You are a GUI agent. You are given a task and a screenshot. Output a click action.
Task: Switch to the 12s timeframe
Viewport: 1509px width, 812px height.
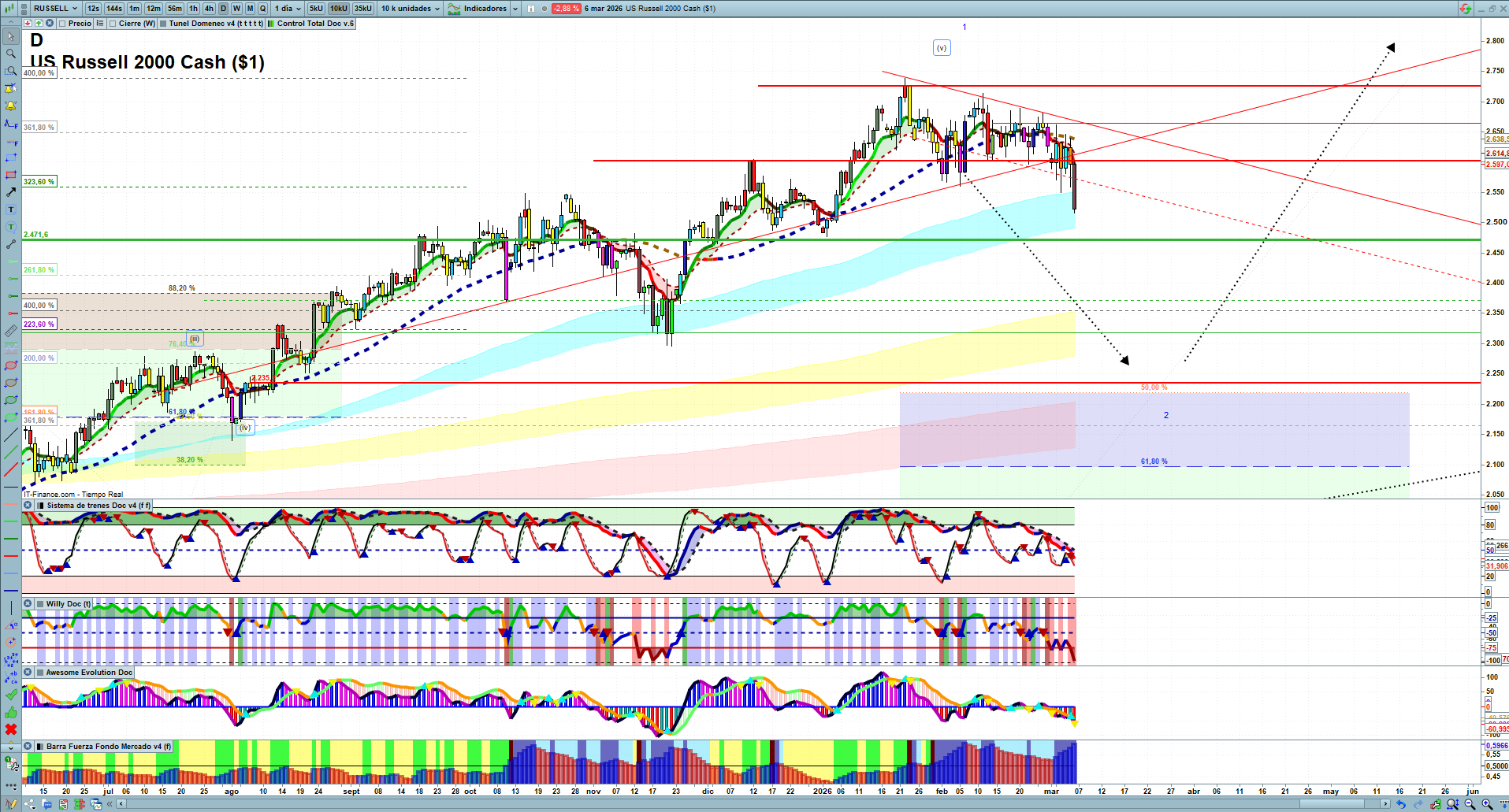click(x=93, y=9)
